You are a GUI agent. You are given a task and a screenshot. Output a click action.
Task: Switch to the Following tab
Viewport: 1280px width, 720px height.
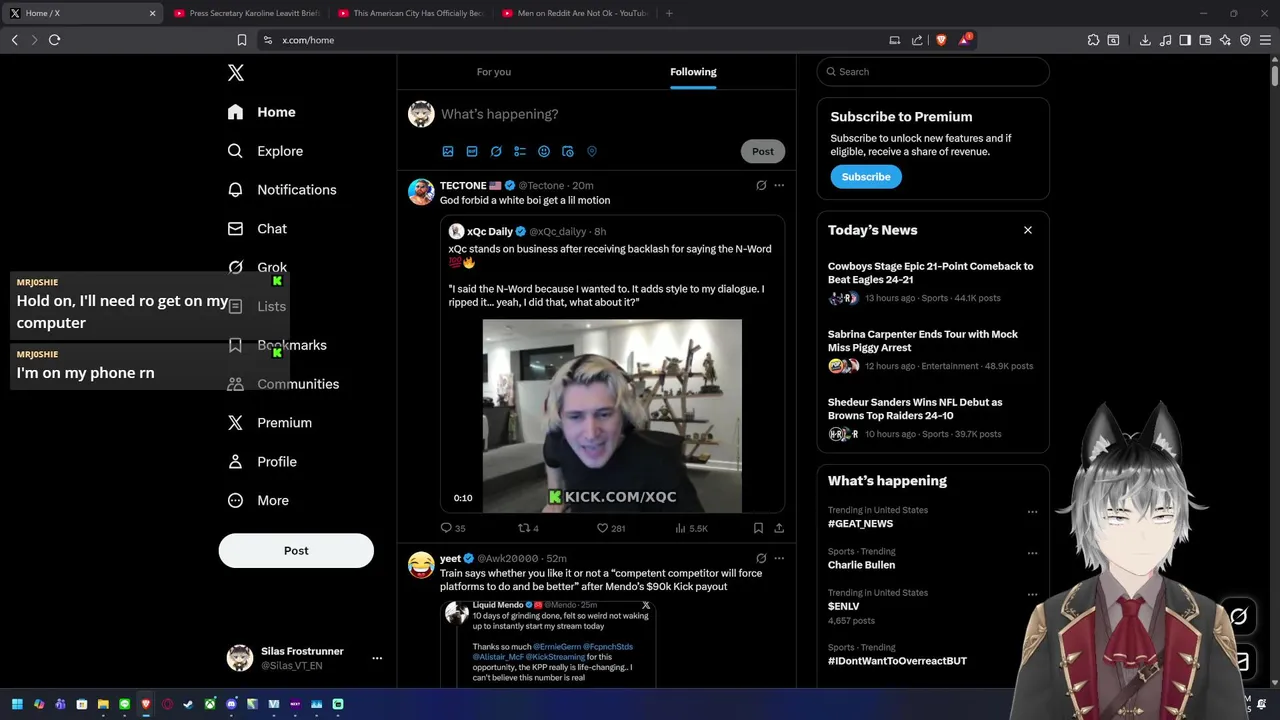(693, 72)
